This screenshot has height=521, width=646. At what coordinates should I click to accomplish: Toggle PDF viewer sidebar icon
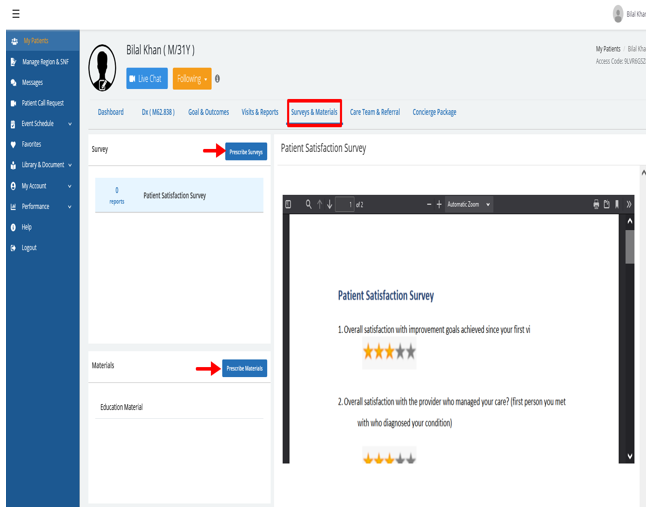(x=288, y=204)
